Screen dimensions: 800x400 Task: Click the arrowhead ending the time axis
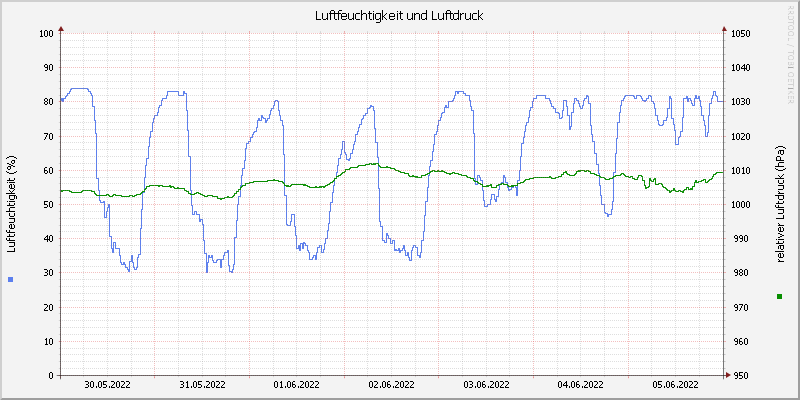728,376
